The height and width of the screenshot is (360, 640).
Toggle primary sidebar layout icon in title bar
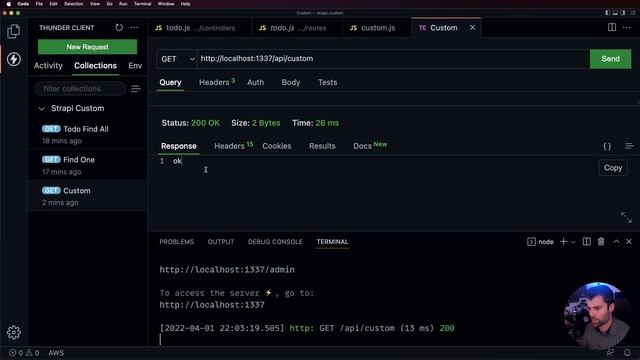click(x=607, y=13)
